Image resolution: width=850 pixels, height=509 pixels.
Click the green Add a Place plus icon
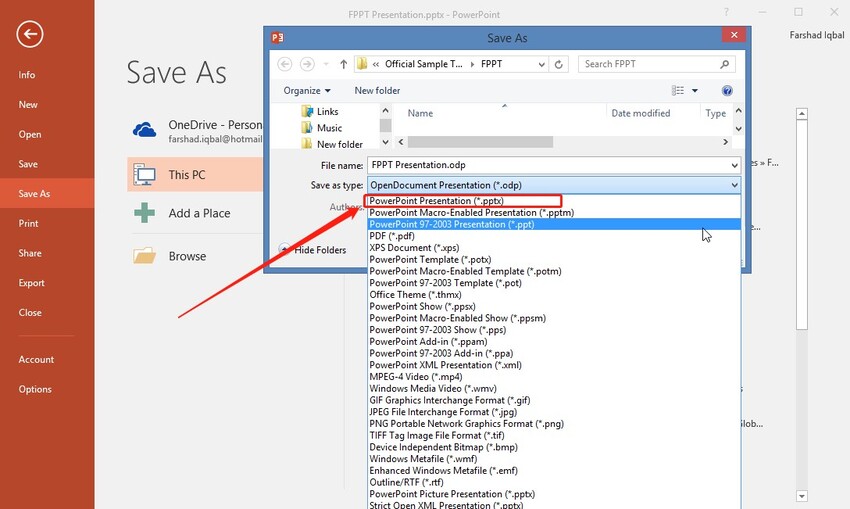click(144, 213)
